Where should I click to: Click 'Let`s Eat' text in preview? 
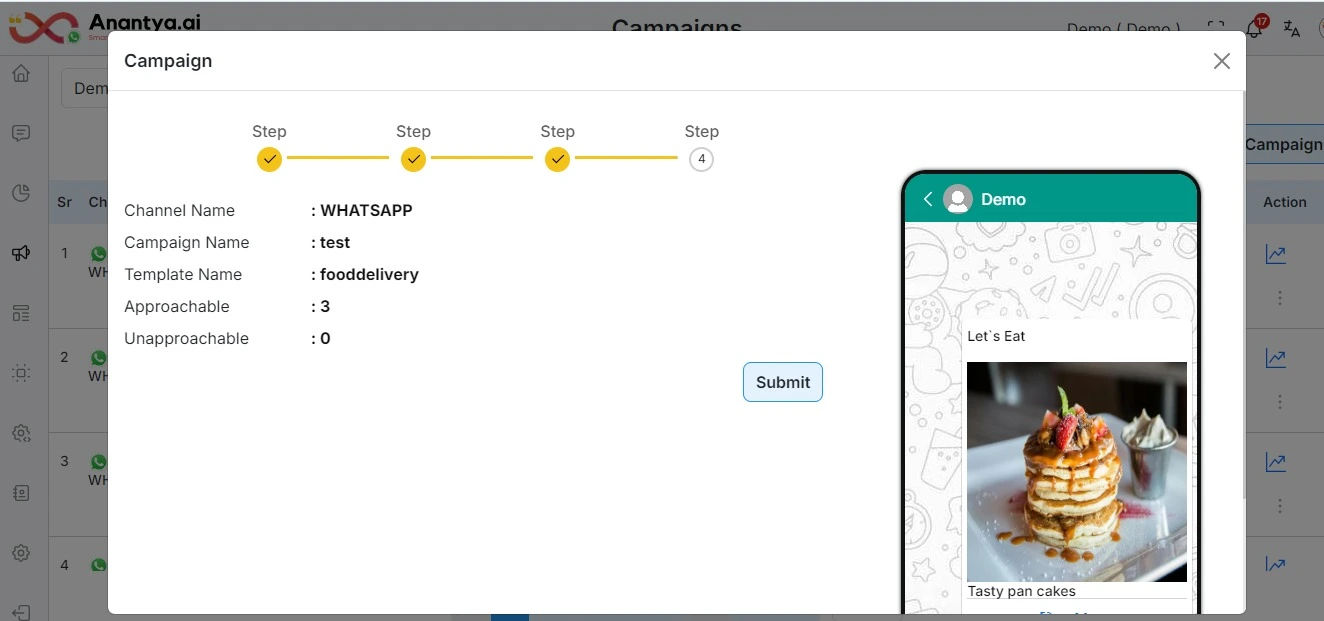996,336
